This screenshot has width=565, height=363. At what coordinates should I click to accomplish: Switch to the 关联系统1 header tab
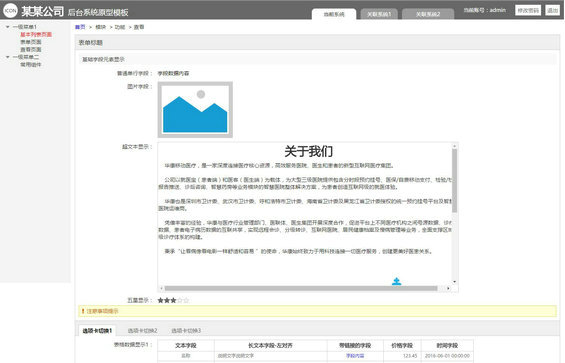point(379,14)
